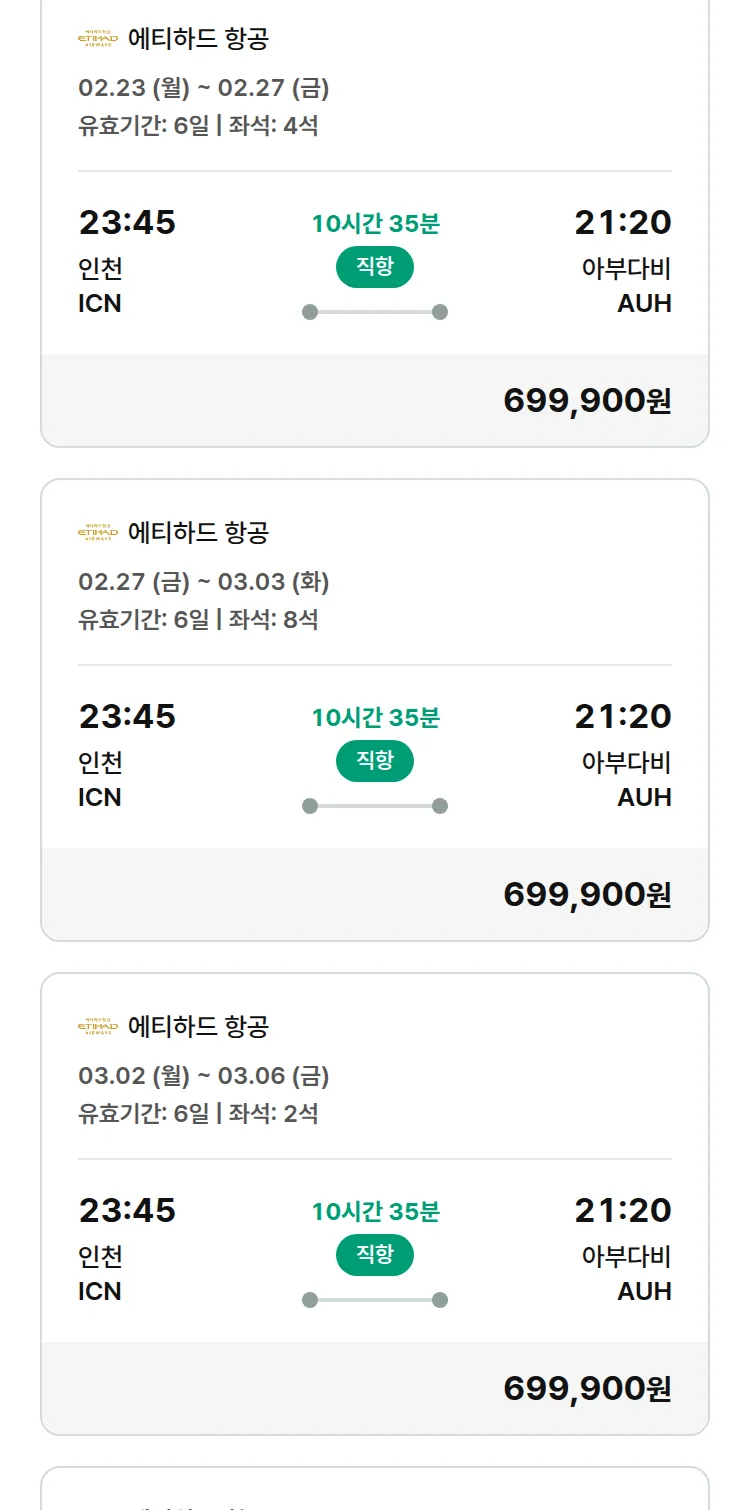Image resolution: width=750 pixels, height=1510 pixels.
Task: Tap the 직항 badge on the 2-seat flight
Action: (x=374, y=1255)
